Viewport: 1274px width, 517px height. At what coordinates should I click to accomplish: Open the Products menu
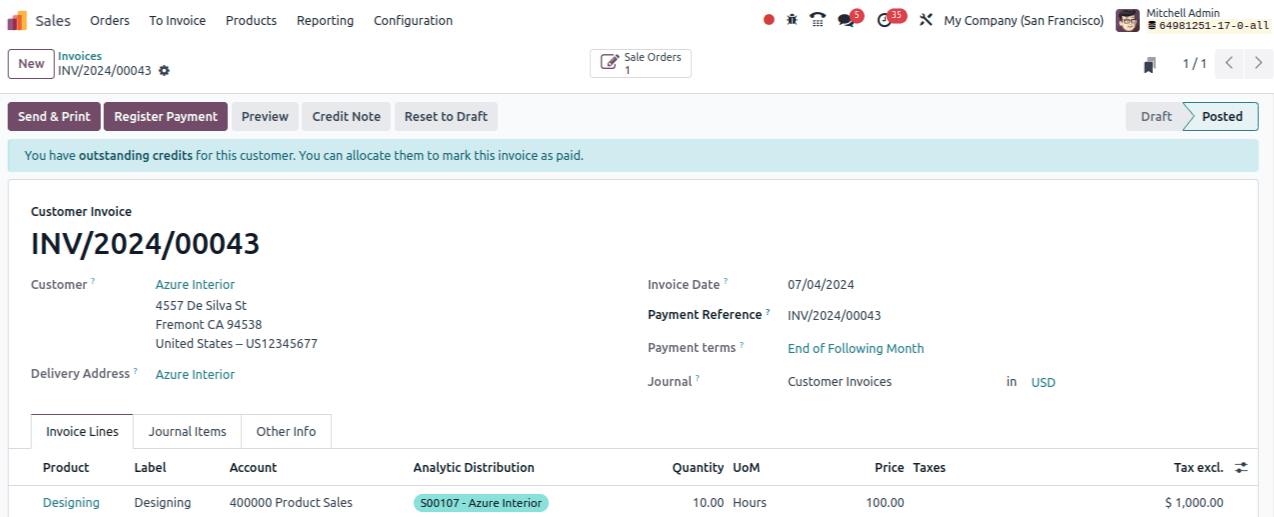251,20
